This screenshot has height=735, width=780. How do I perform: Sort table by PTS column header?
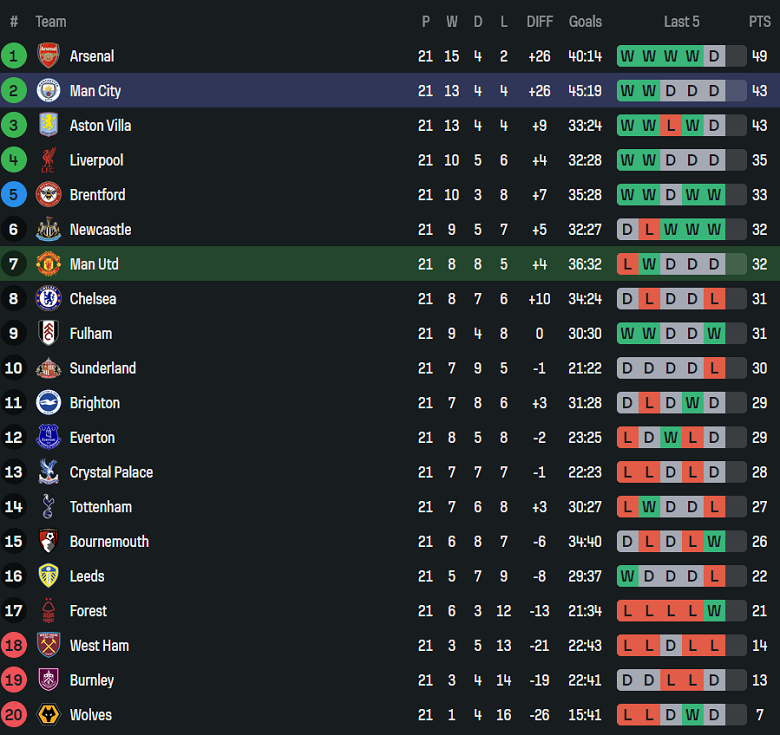click(x=759, y=21)
